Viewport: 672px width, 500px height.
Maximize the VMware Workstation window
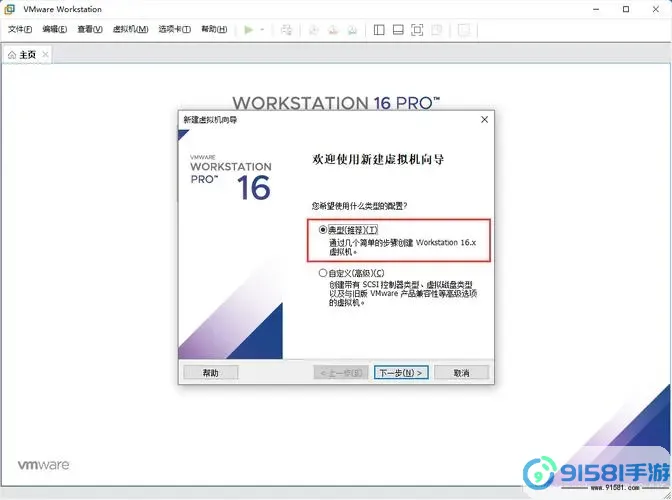626,9
